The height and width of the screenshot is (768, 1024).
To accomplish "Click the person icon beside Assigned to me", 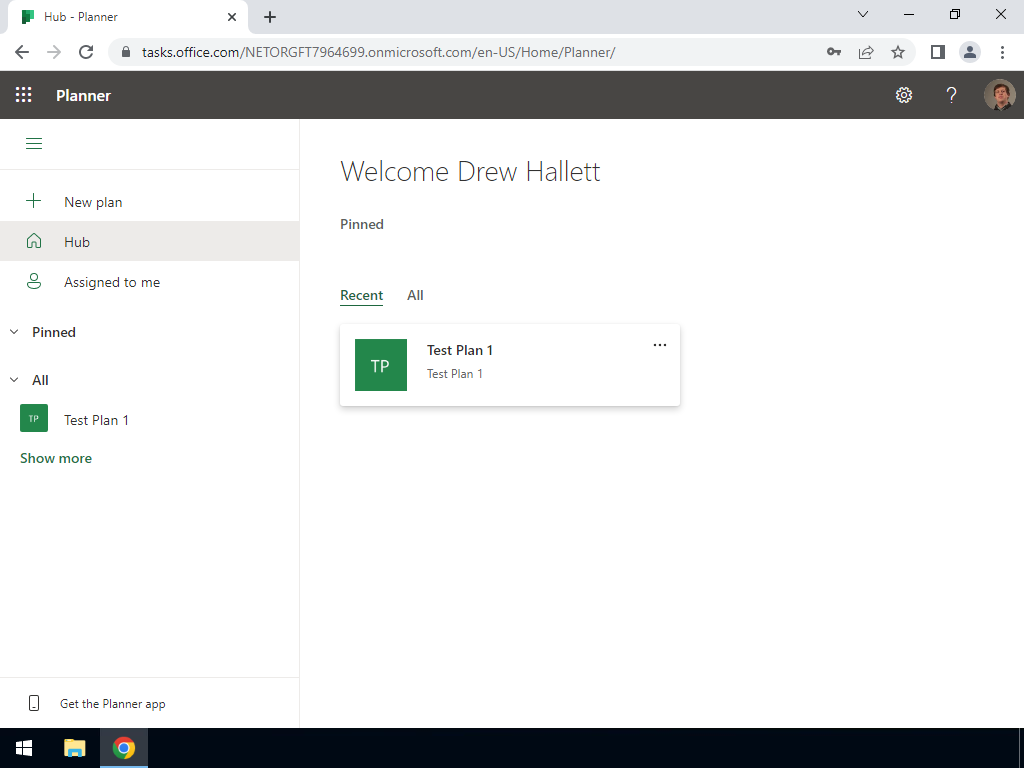I will (34, 281).
